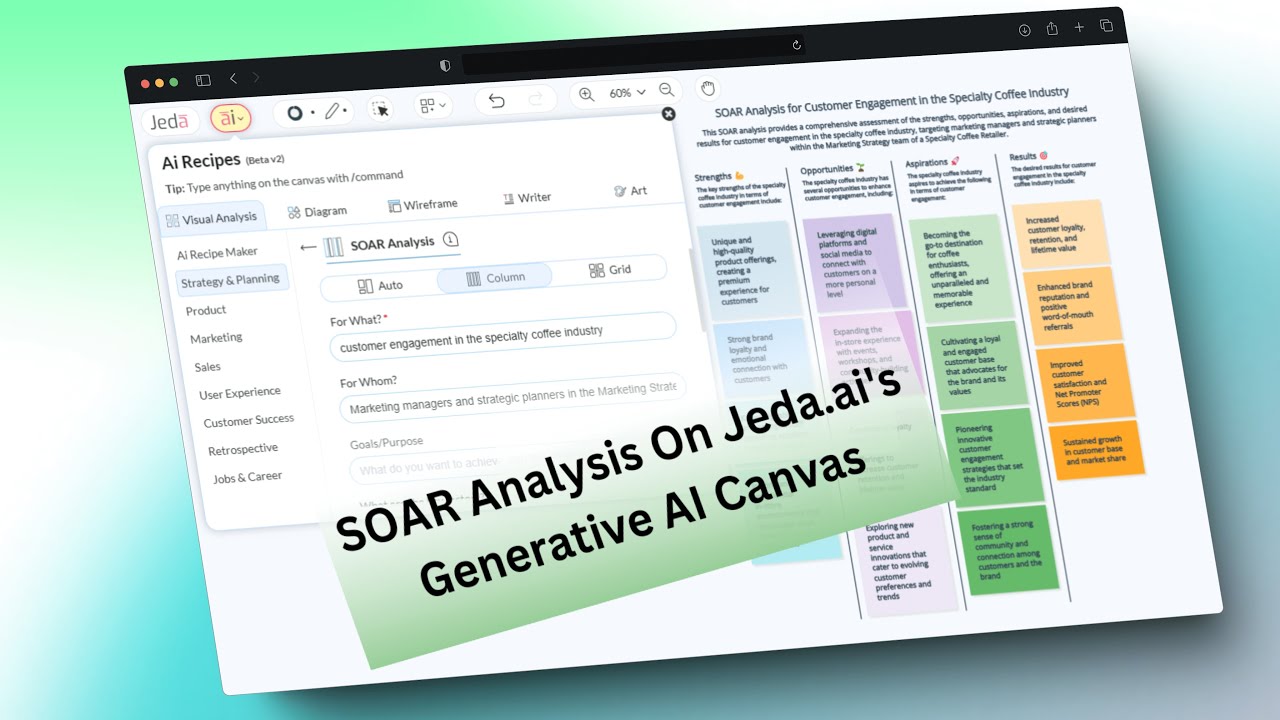Screen dimensions: 1280x720
Task: Select the 'Improved customer satisfaction' NPS note
Action: point(1084,381)
